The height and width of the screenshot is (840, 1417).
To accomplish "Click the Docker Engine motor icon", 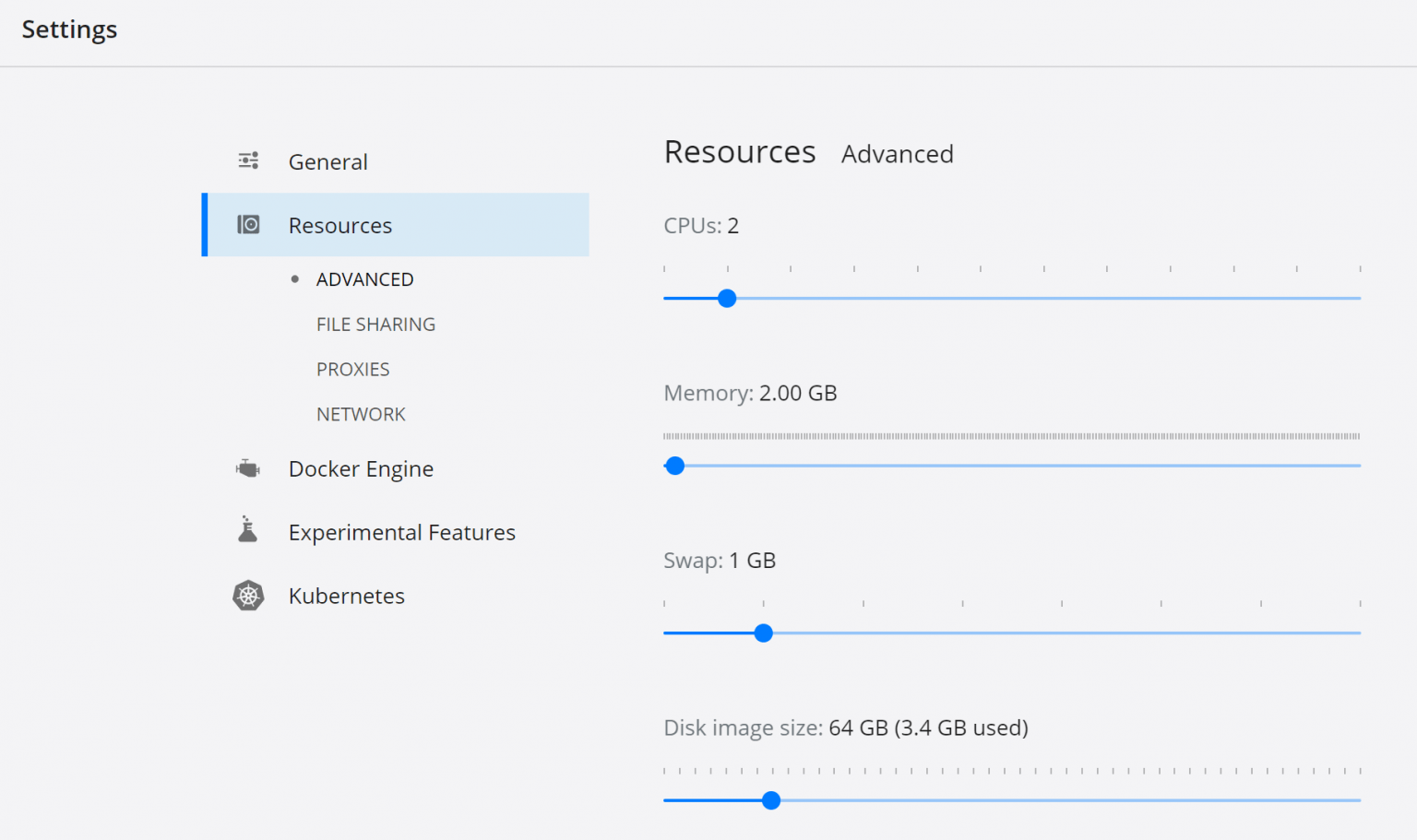I will pyautogui.click(x=247, y=467).
